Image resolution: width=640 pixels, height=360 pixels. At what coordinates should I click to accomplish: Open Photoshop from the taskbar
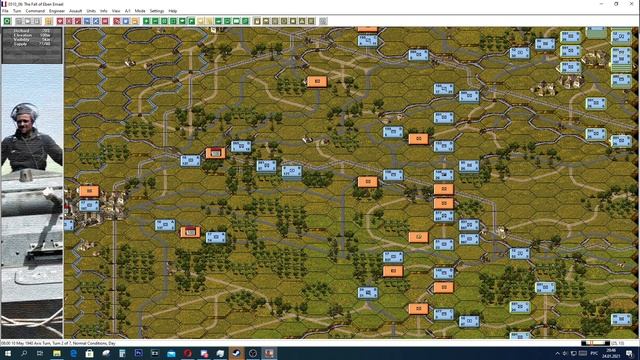click(138, 353)
